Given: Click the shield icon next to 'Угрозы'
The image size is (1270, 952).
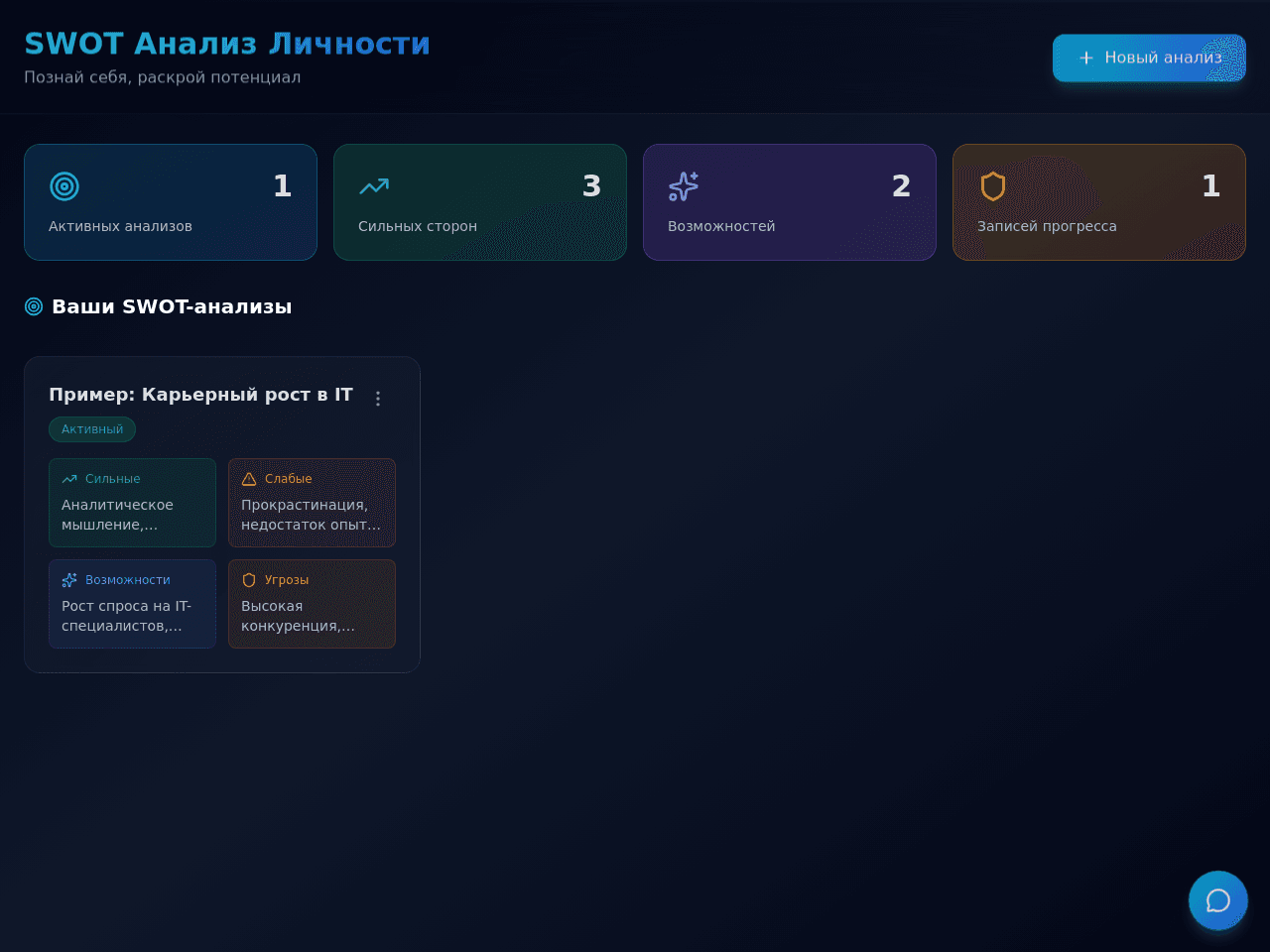Looking at the screenshot, I should pos(249,580).
